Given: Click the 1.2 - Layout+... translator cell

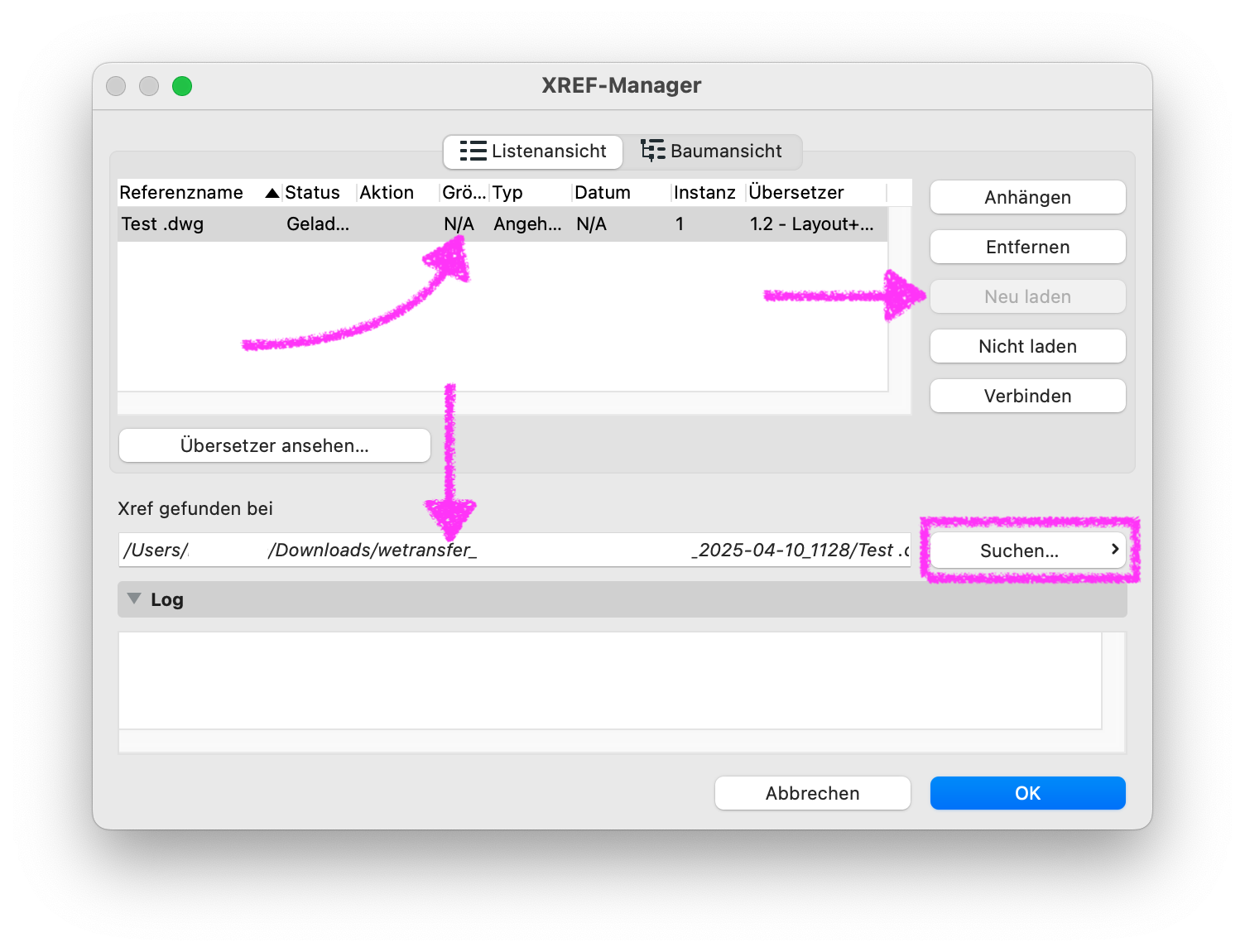Looking at the screenshot, I should pos(811,224).
